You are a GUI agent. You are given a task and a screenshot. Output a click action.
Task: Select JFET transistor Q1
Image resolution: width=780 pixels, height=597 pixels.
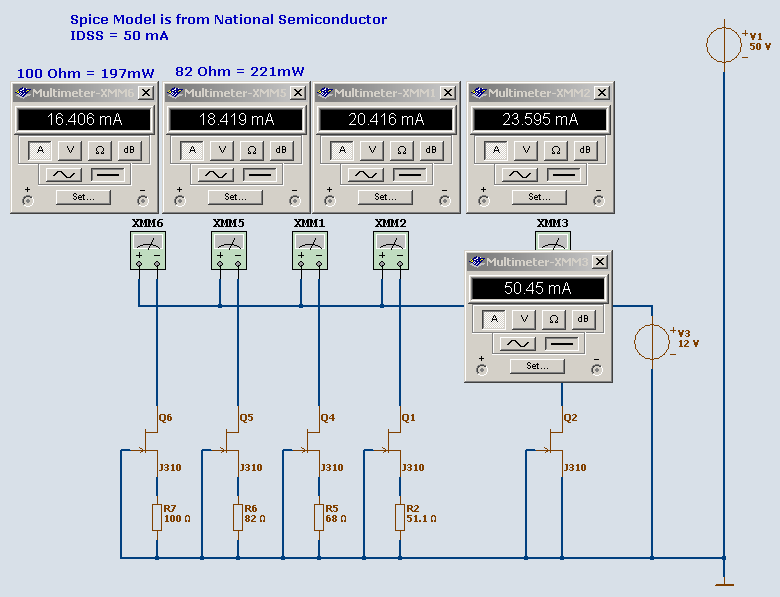[392, 442]
